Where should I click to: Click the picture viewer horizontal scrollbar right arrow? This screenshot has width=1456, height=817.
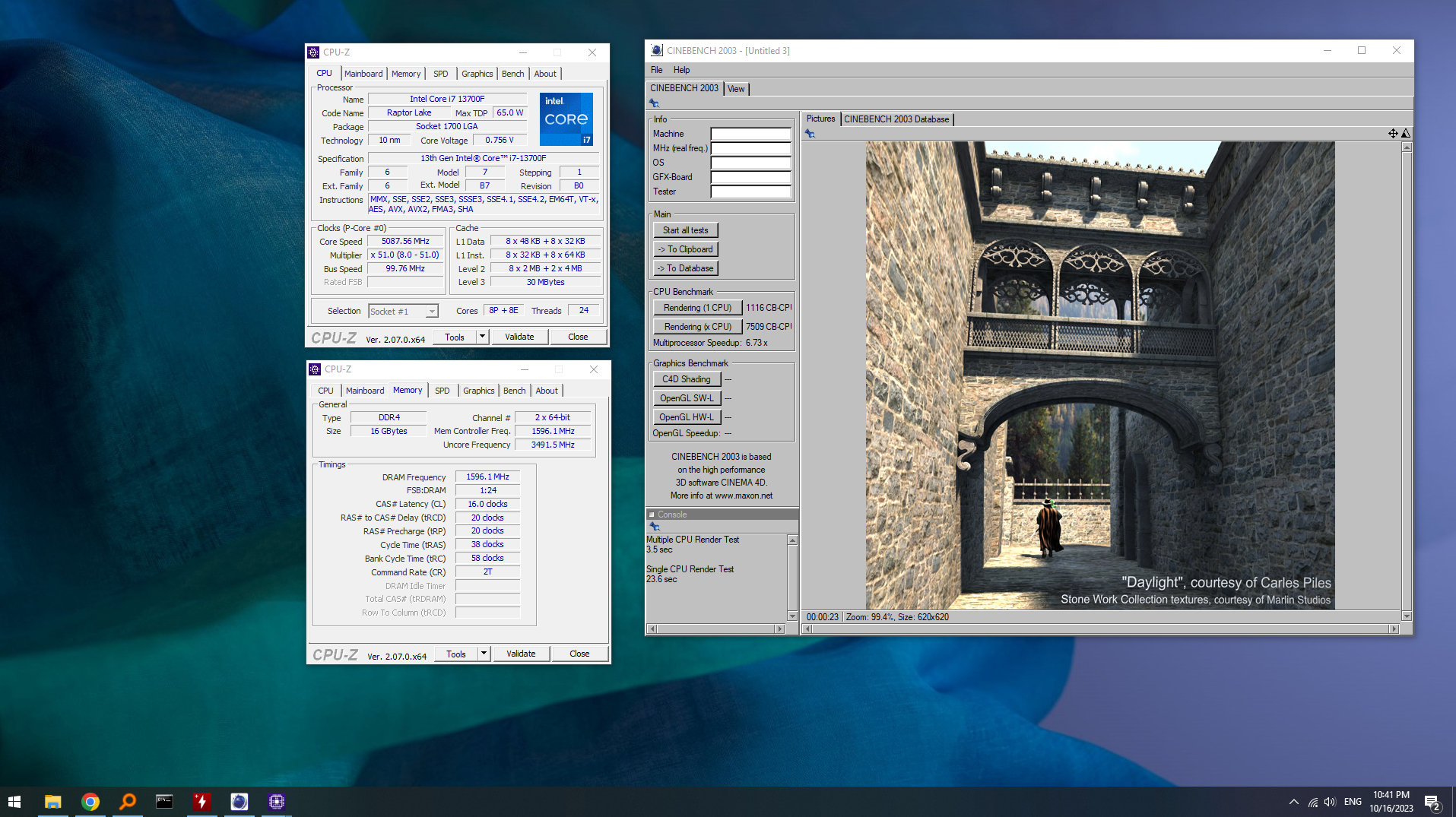click(1394, 629)
